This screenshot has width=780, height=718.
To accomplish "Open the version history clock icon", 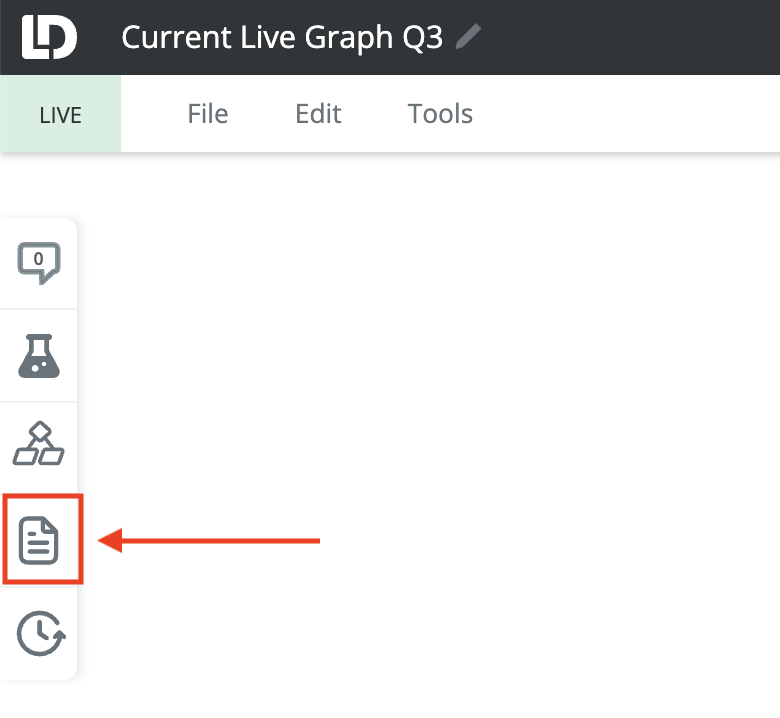I will click(x=39, y=634).
